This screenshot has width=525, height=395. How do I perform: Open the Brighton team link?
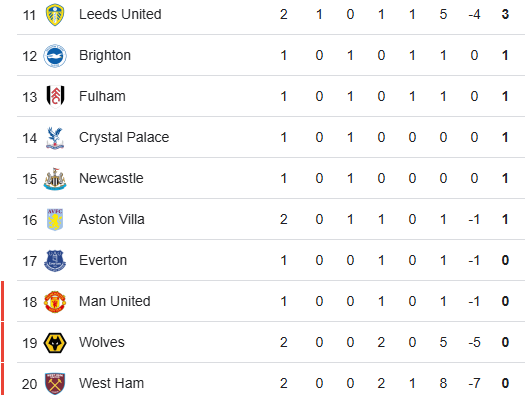click(x=105, y=56)
